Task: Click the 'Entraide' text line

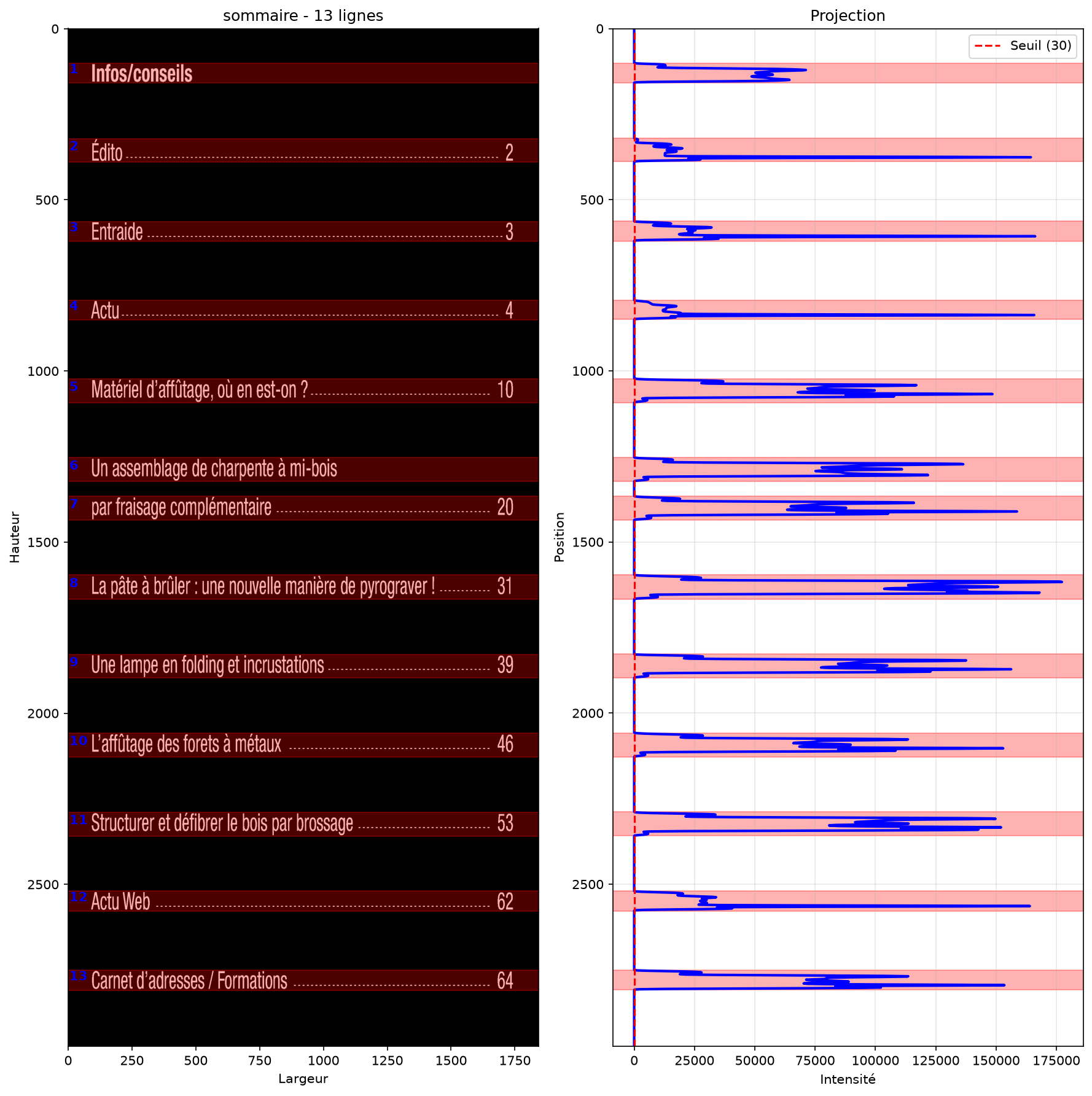Action: [x=303, y=231]
